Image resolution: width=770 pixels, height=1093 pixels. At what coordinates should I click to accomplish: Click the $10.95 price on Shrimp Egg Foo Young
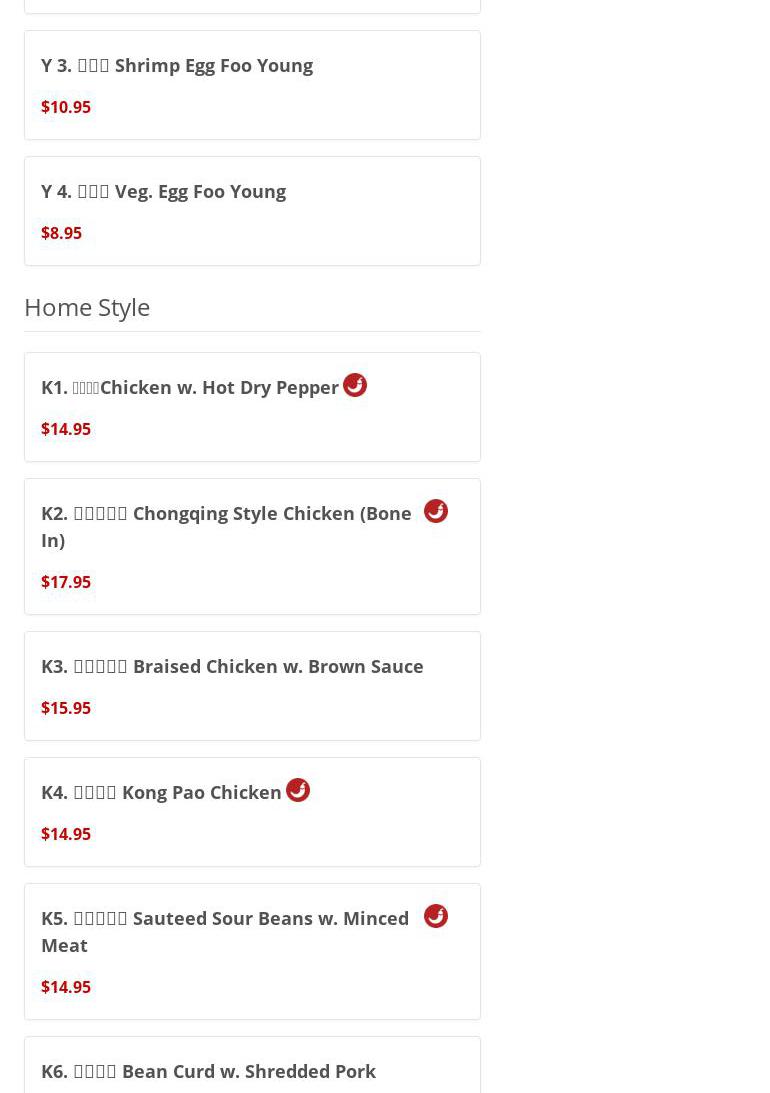click(66, 107)
